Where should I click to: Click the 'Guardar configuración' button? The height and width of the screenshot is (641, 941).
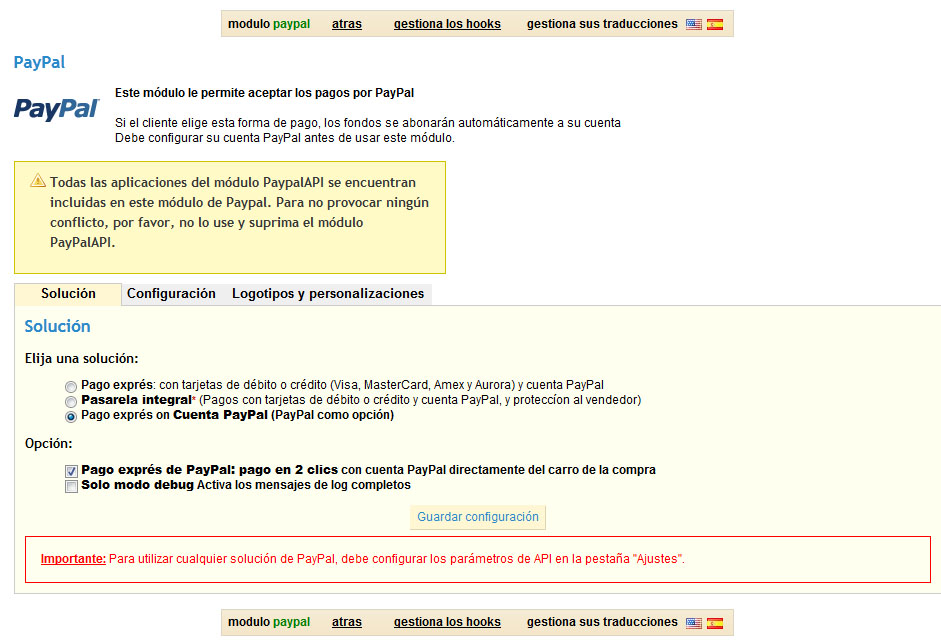coord(478,517)
